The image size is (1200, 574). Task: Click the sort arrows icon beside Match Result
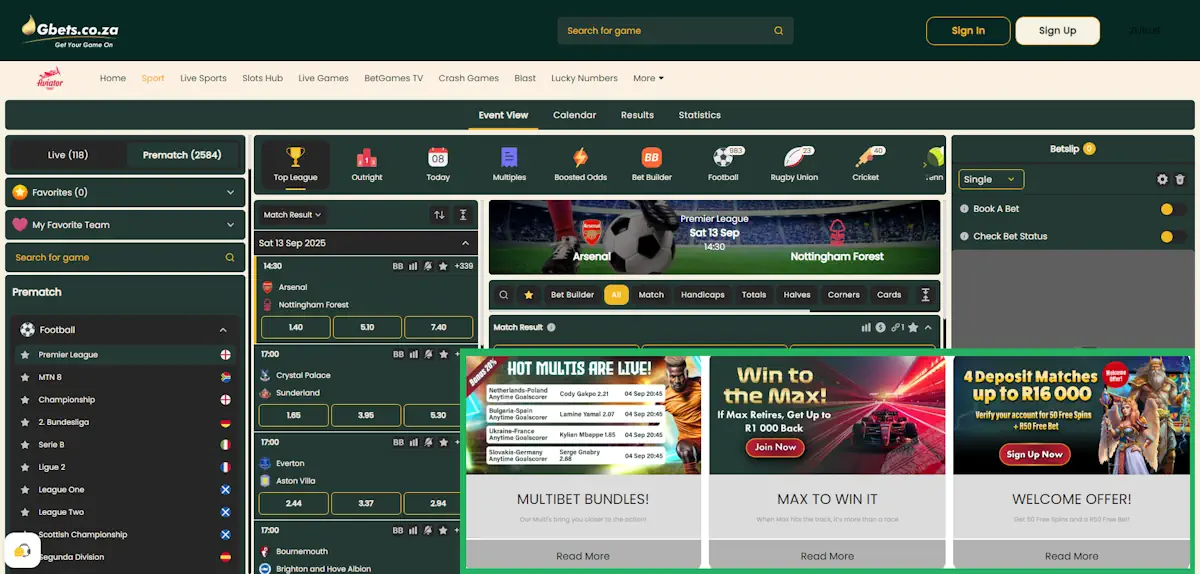[439, 215]
